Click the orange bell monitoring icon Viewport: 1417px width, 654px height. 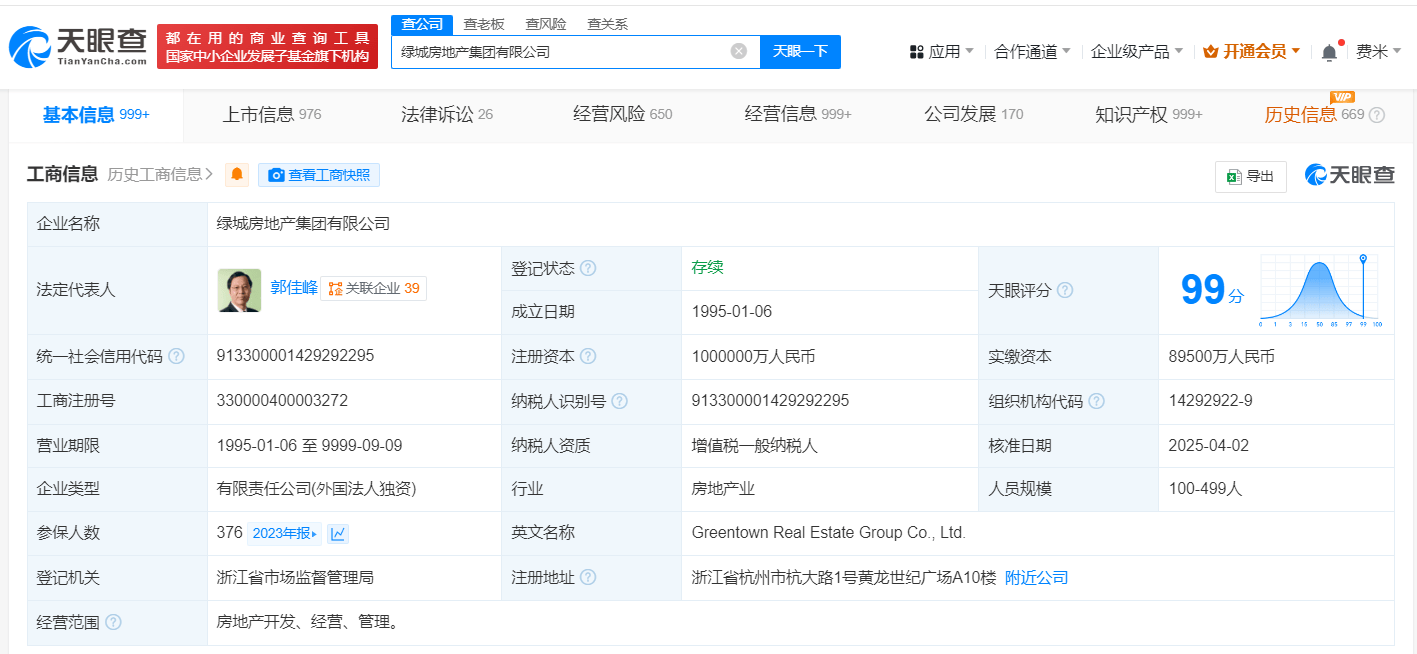coord(237,175)
